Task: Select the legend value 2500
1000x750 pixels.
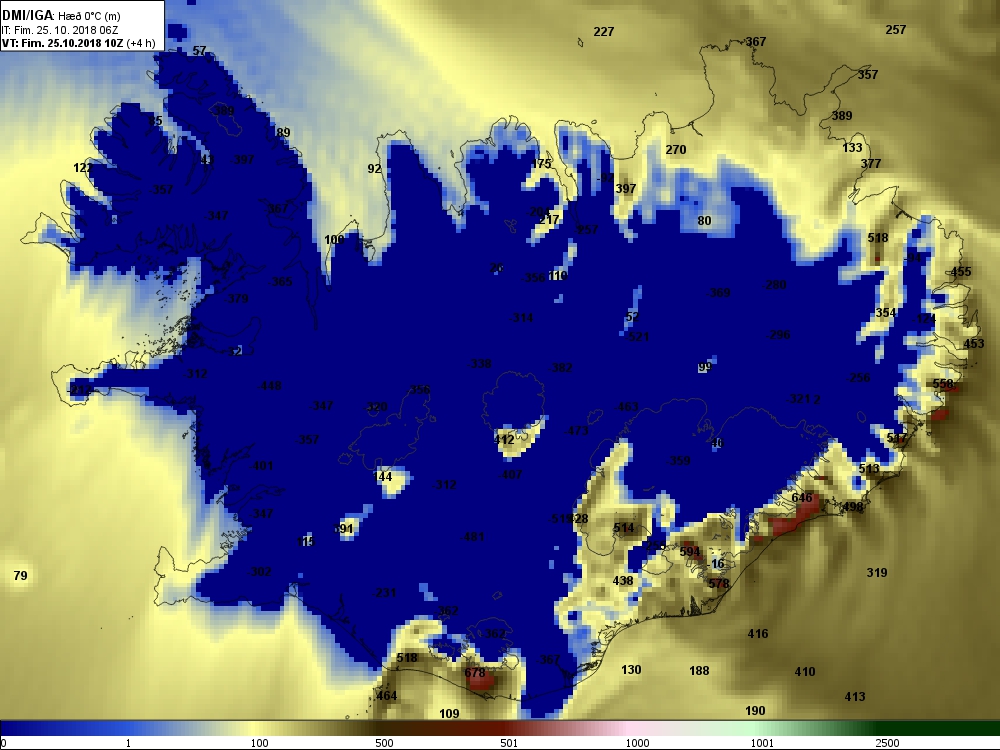Action: coord(887,743)
